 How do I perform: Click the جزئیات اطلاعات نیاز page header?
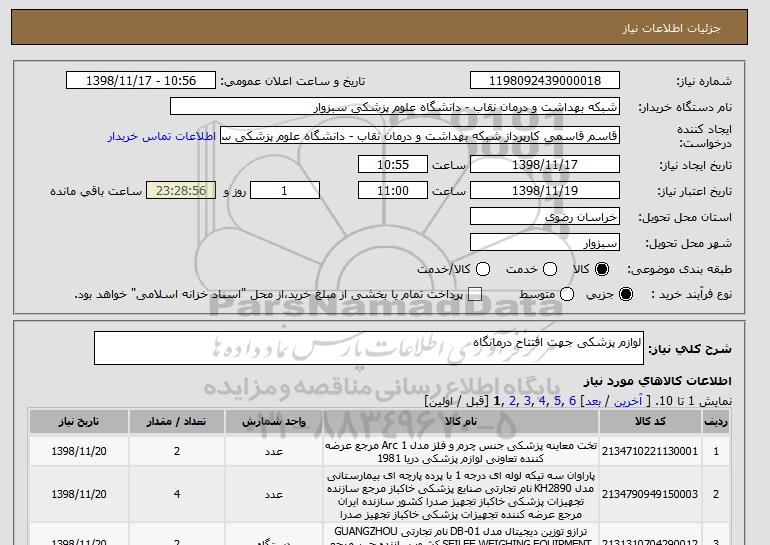(671, 28)
